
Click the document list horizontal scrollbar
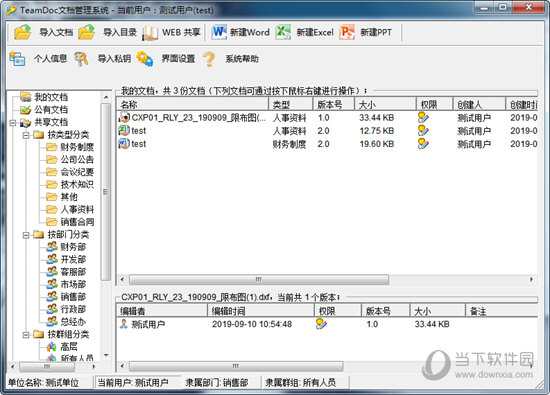pos(259,280)
